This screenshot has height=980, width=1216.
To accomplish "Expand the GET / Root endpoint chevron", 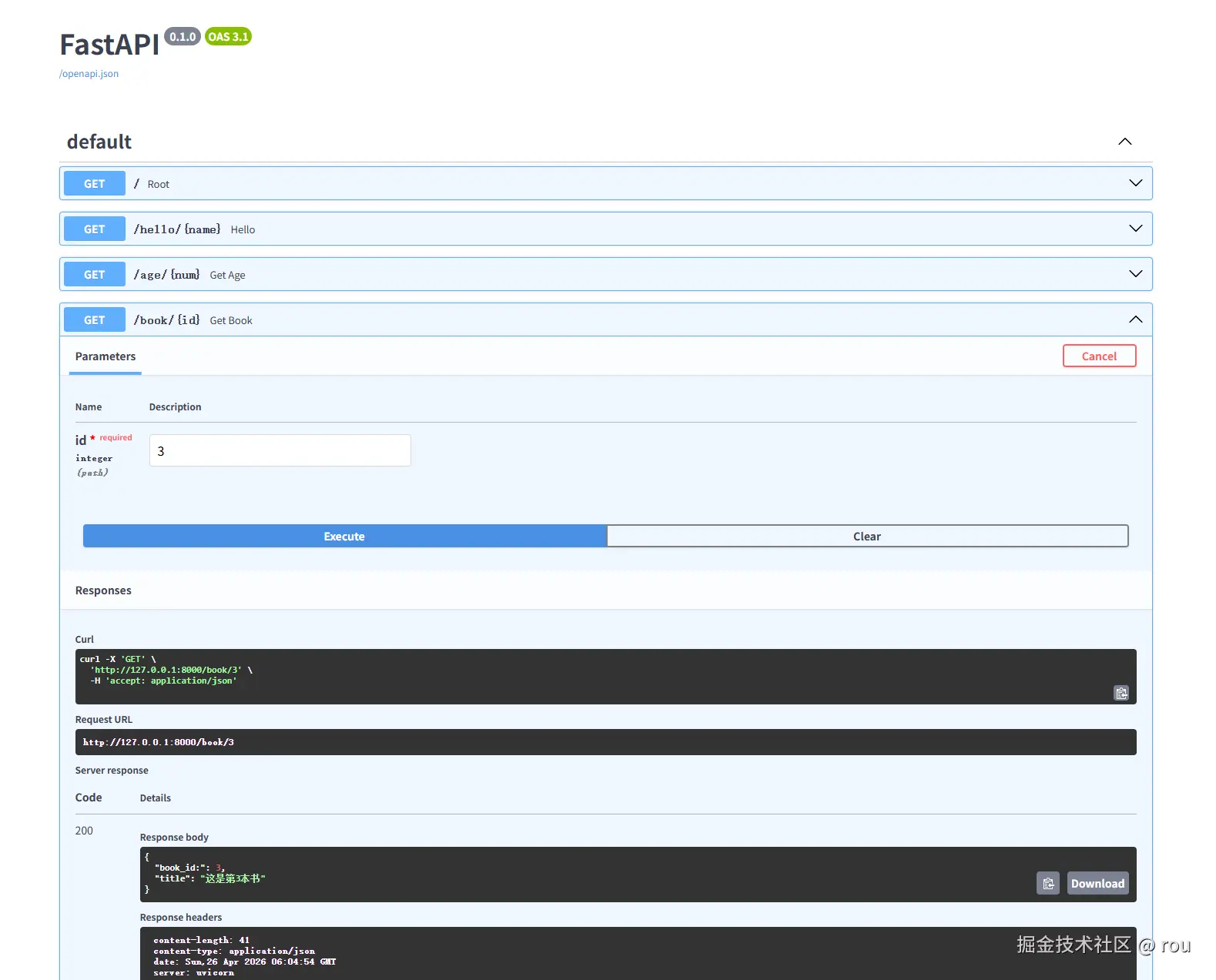I will [1135, 183].
